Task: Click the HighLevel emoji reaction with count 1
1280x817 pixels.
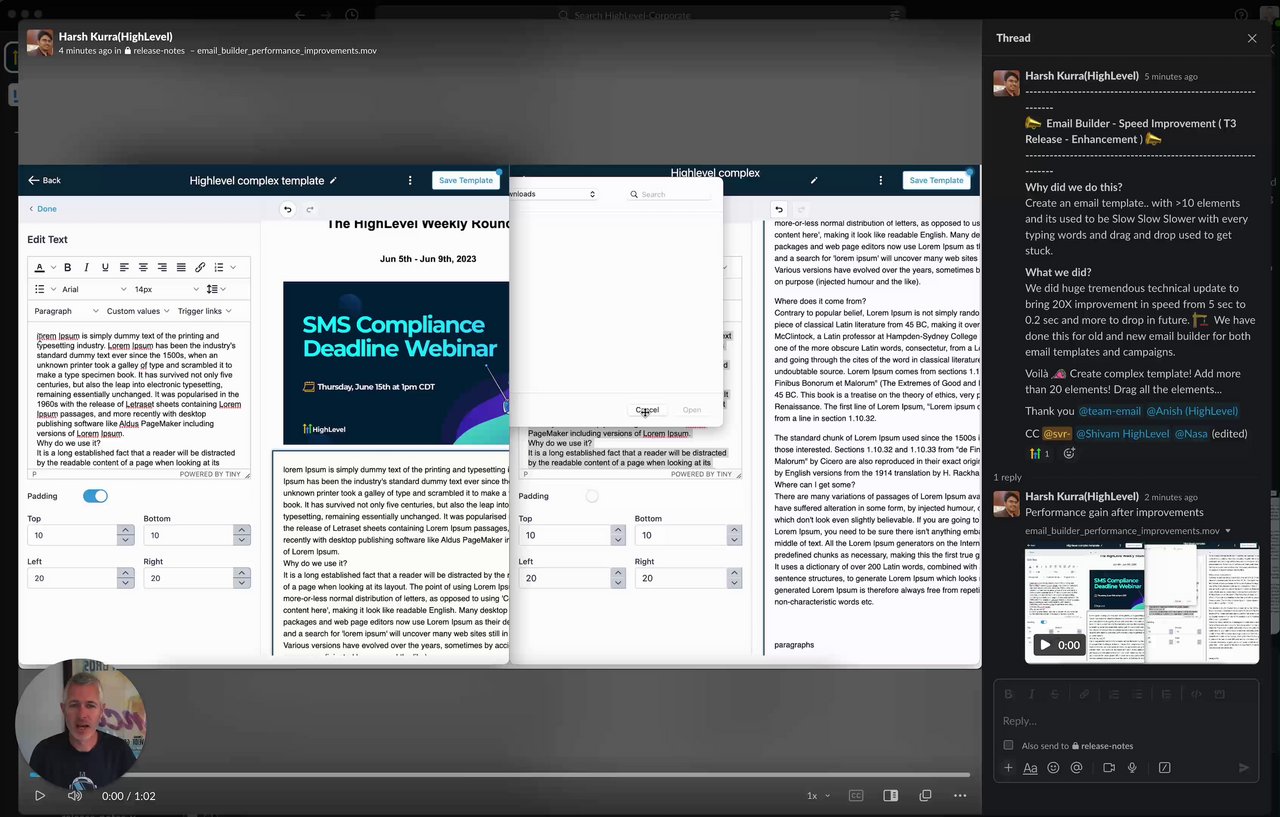Action: tap(1039, 454)
